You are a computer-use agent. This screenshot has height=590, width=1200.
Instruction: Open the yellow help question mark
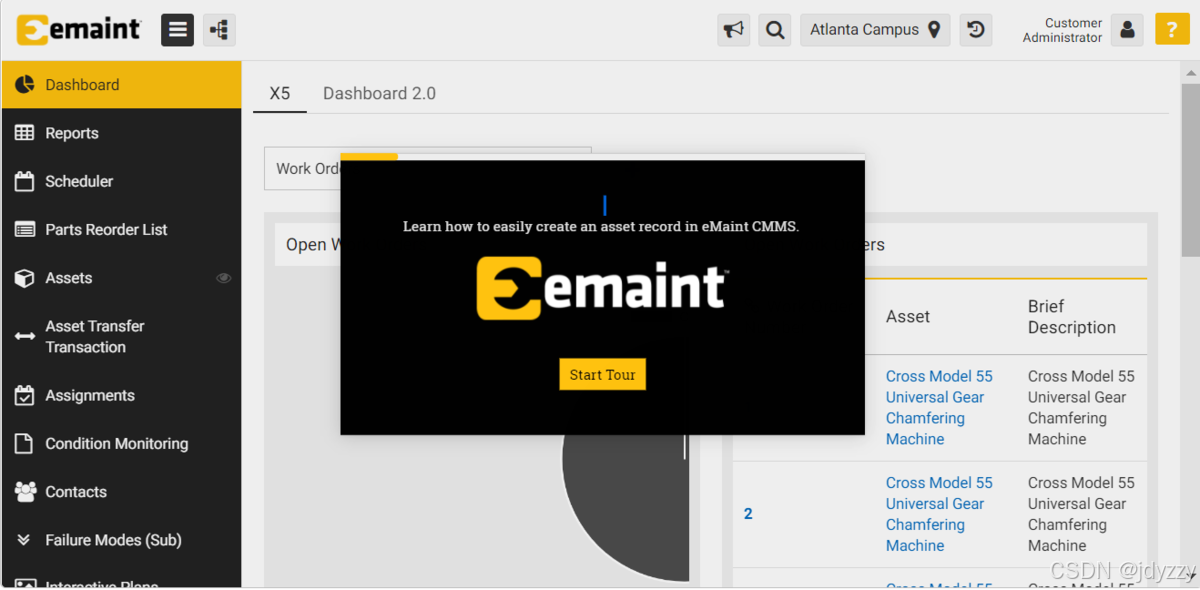click(1172, 29)
